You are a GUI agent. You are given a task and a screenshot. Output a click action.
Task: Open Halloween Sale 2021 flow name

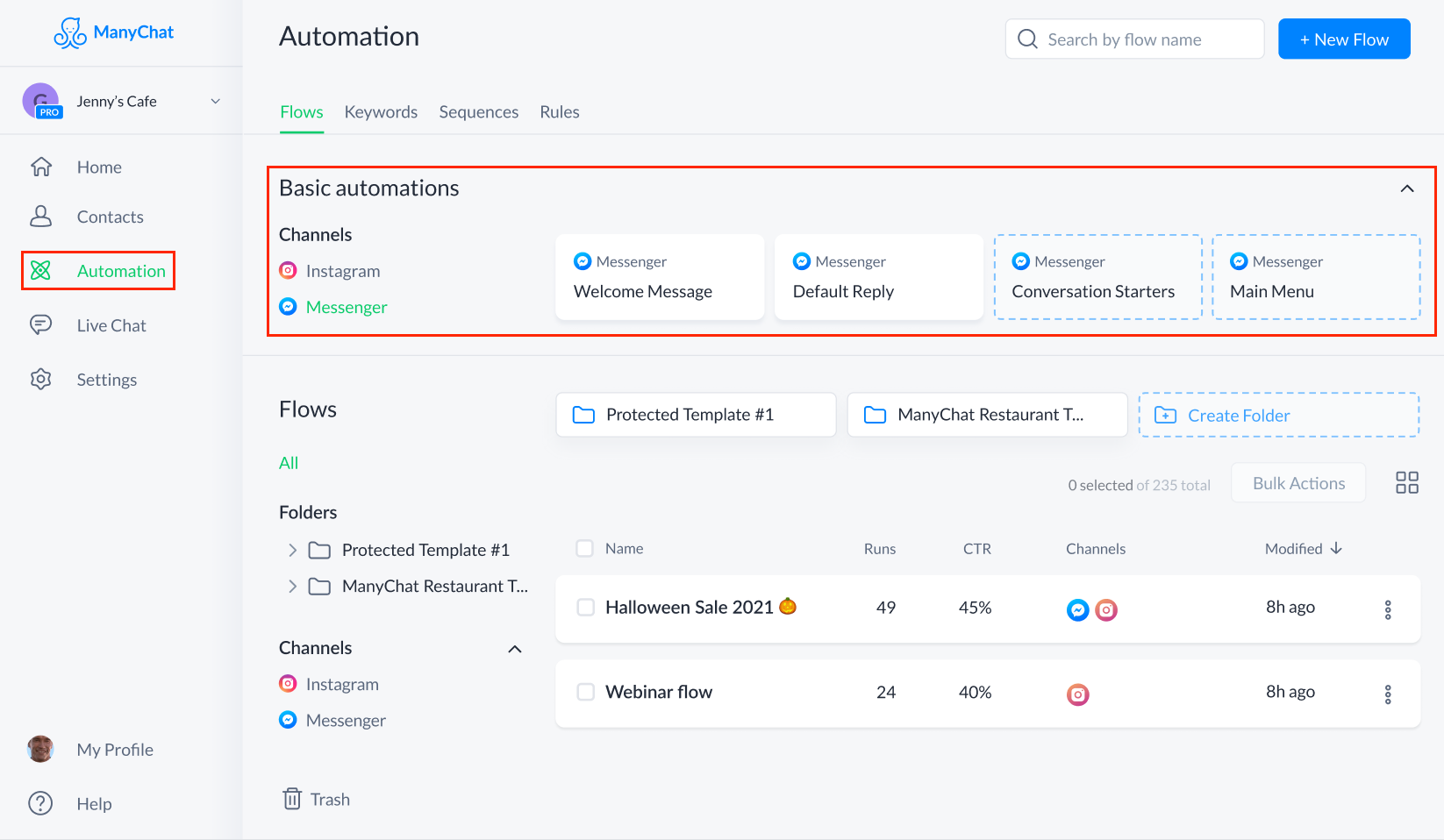(x=690, y=607)
